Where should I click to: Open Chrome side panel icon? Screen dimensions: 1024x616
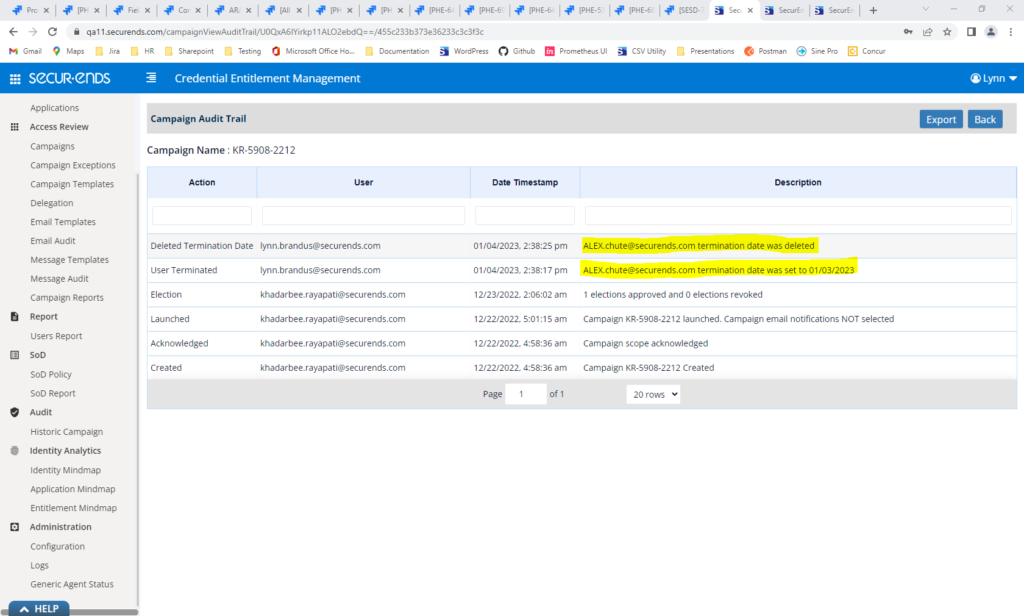[971, 31]
